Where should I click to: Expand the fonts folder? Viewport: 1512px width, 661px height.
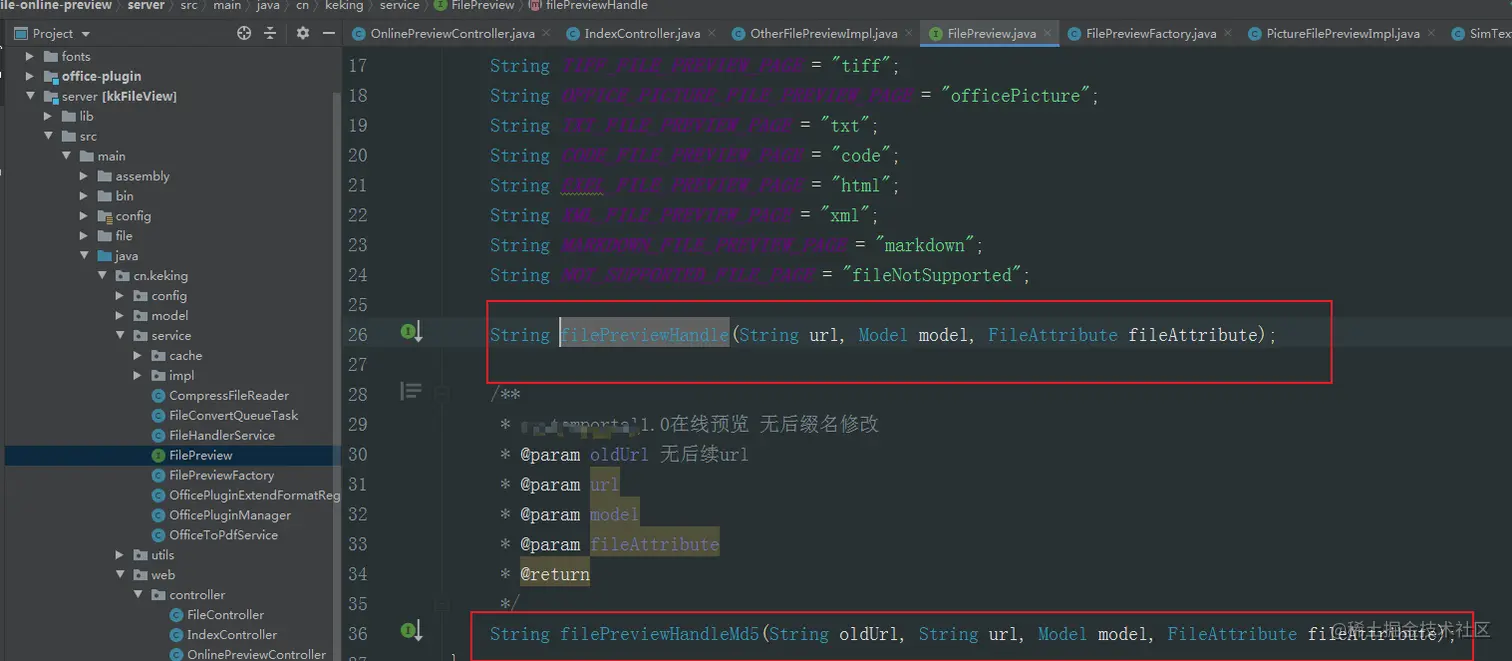click(x=29, y=56)
